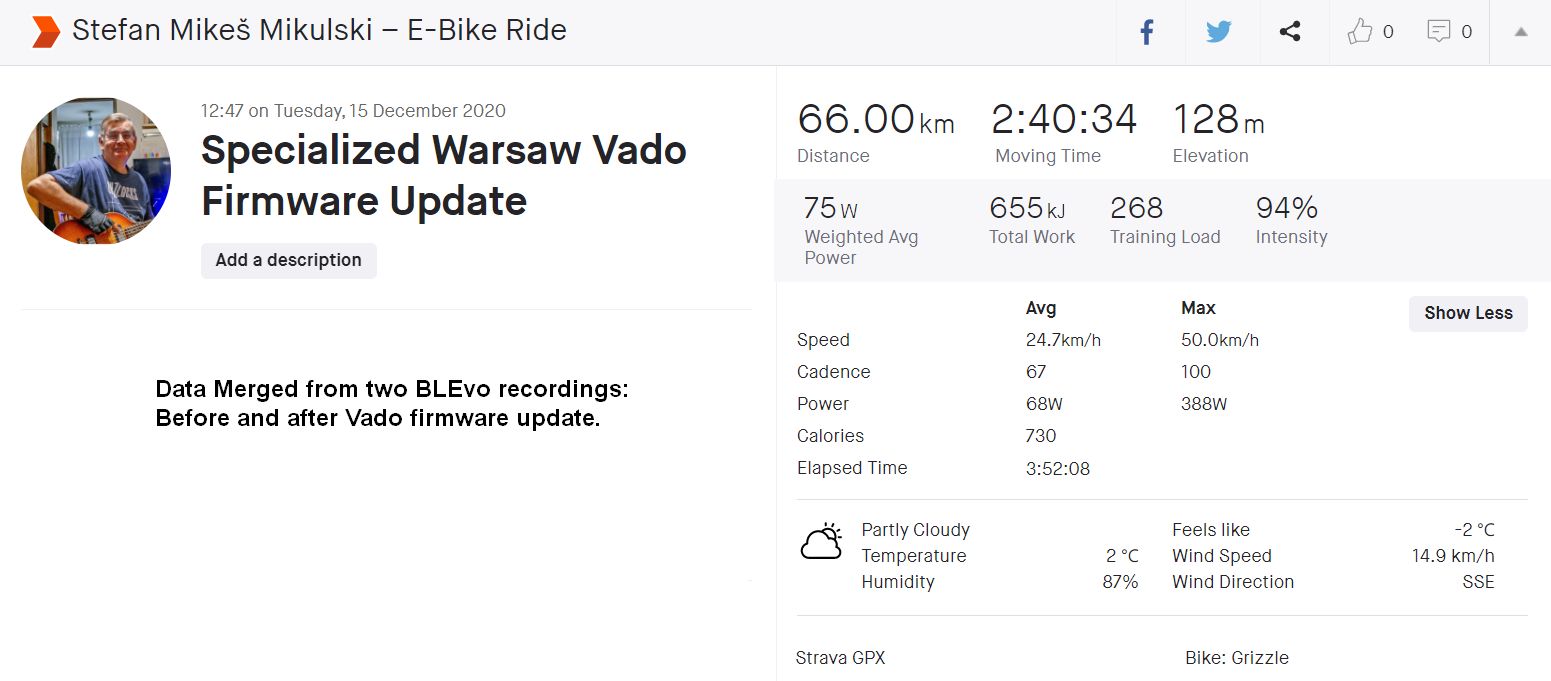Open the Bike: Grizzle gear link
Image resolution: width=1551 pixels, height=681 pixels.
(x=1236, y=658)
